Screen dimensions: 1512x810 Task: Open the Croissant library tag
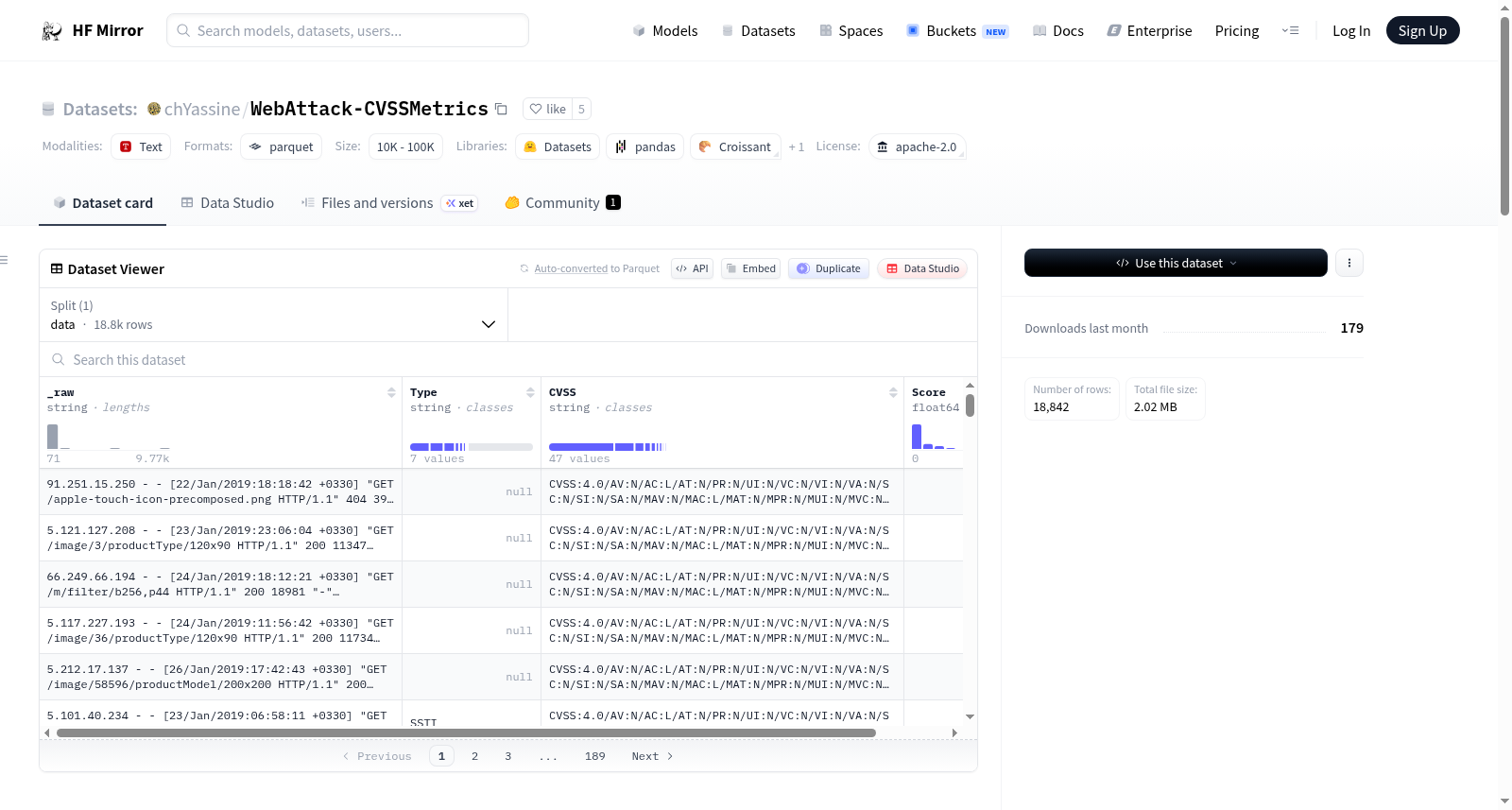tap(735, 146)
